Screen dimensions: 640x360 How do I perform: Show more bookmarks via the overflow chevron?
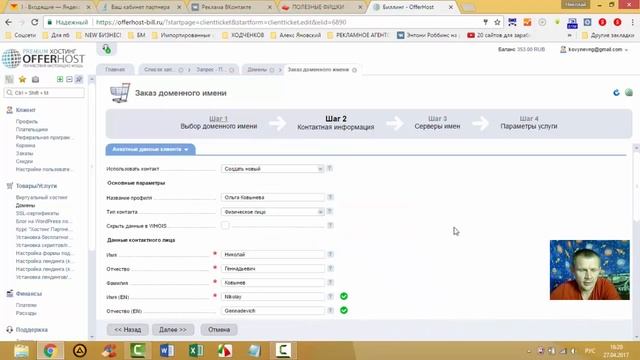[570, 36]
